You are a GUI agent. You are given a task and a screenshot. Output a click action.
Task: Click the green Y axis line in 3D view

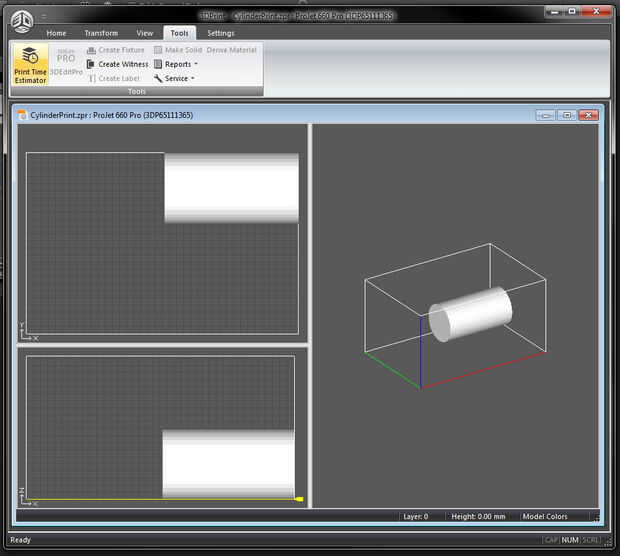pyautogui.click(x=393, y=371)
